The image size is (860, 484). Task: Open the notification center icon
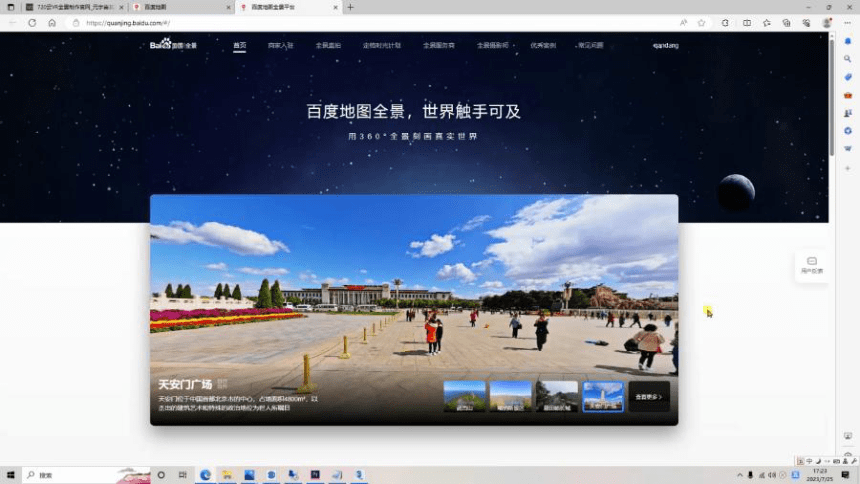pos(845,475)
